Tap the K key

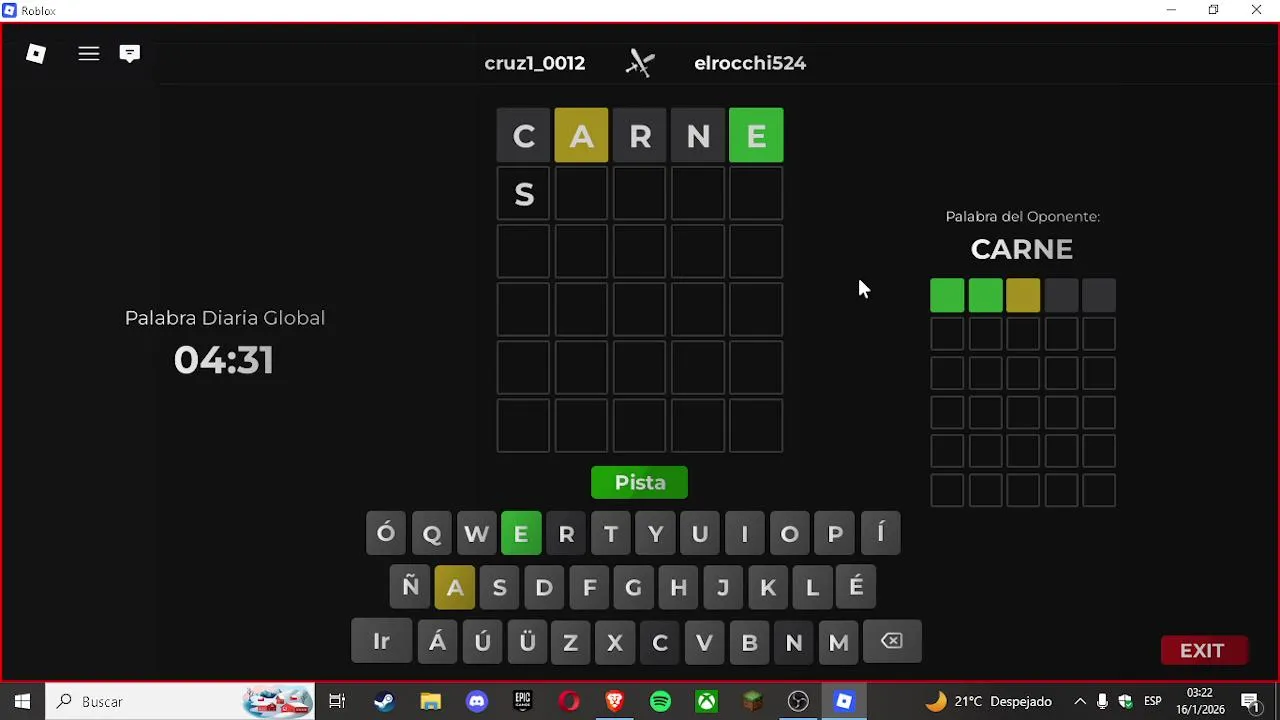[x=768, y=588]
